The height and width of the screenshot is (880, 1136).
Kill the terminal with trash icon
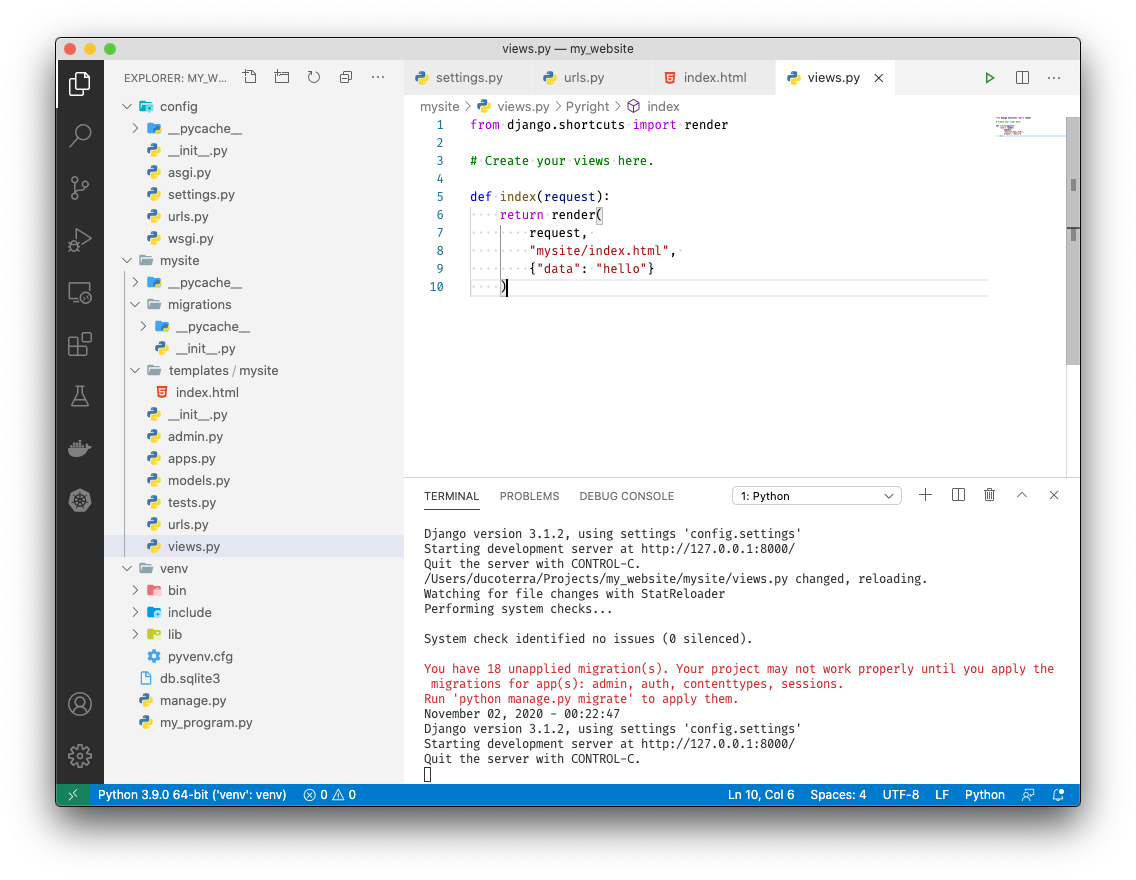[x=989, y=495]
